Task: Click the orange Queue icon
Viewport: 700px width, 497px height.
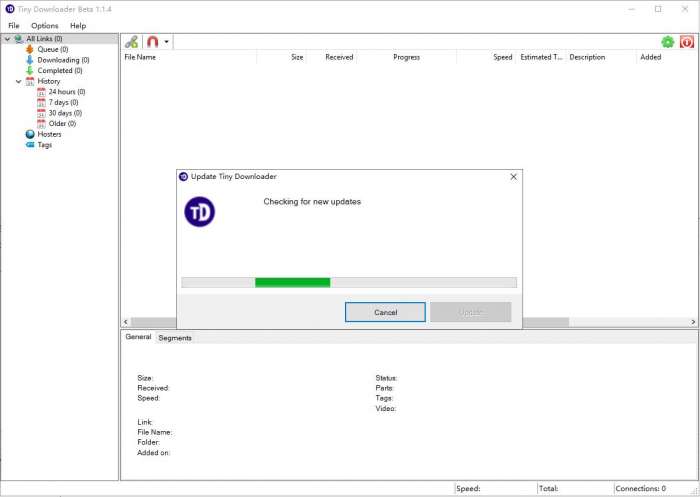Action: [30, 49]
